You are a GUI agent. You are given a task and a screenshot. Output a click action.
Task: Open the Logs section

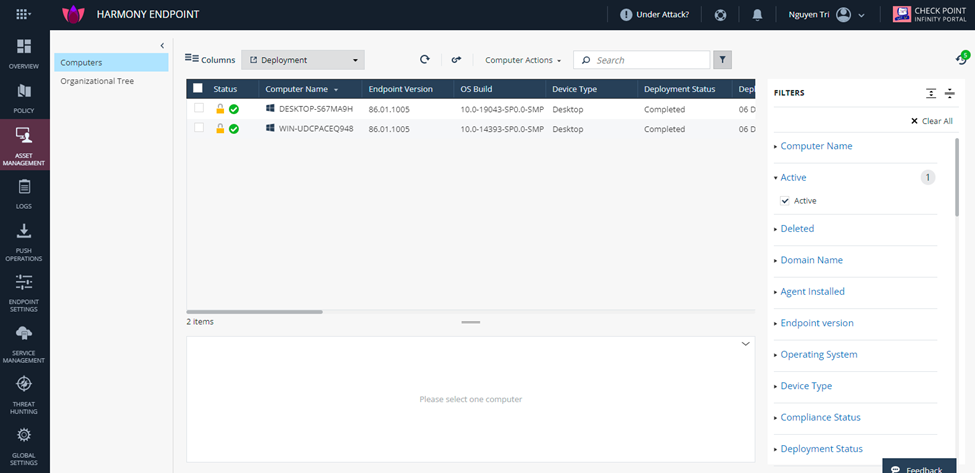point(24,195)
